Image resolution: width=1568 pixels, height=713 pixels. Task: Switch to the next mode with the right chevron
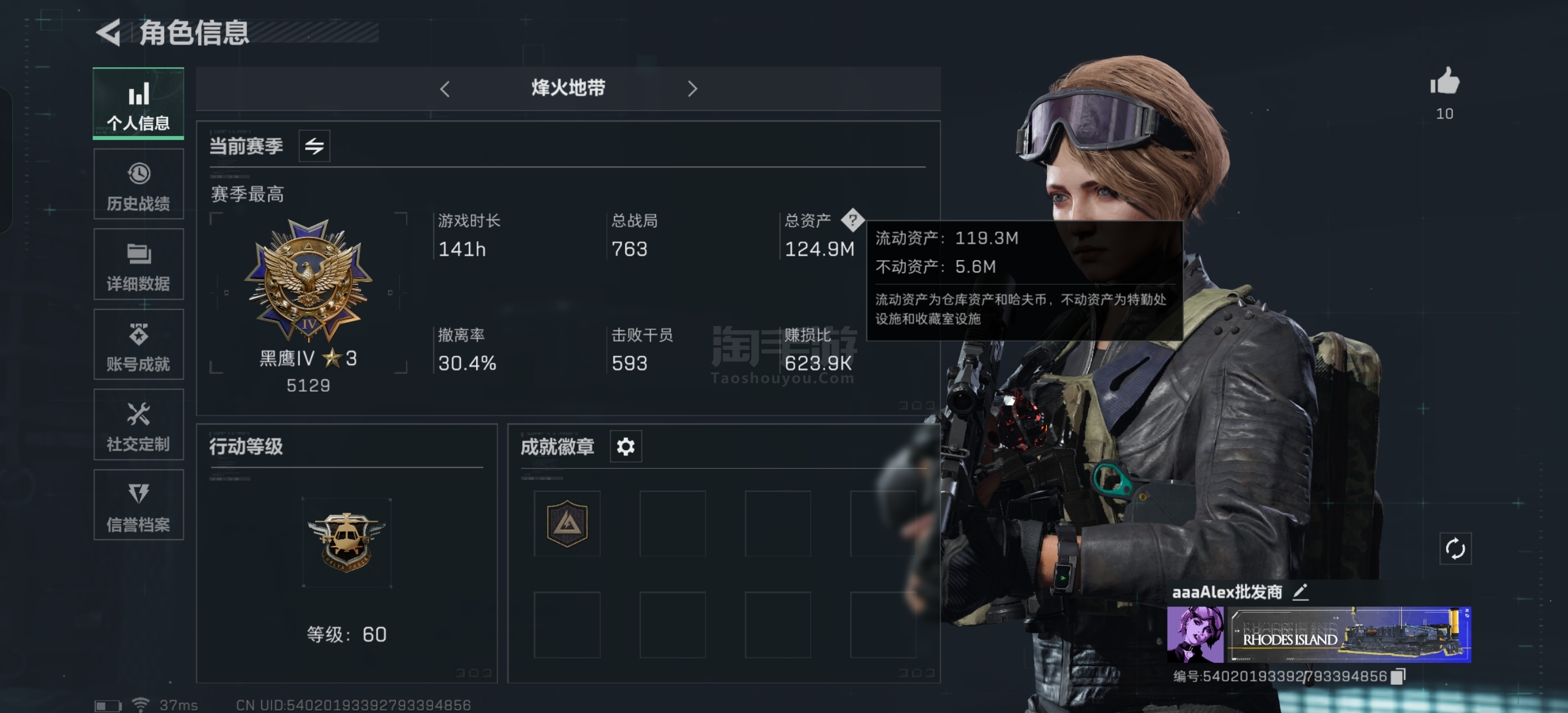692,89
